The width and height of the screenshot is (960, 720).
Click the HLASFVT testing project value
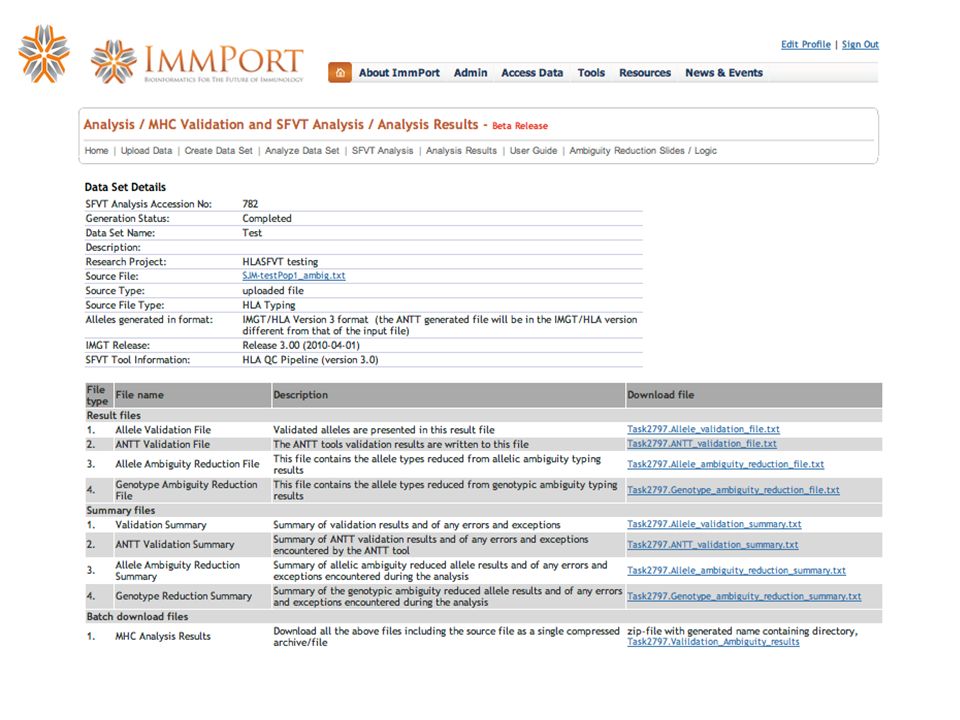click(x=280, y=262)
